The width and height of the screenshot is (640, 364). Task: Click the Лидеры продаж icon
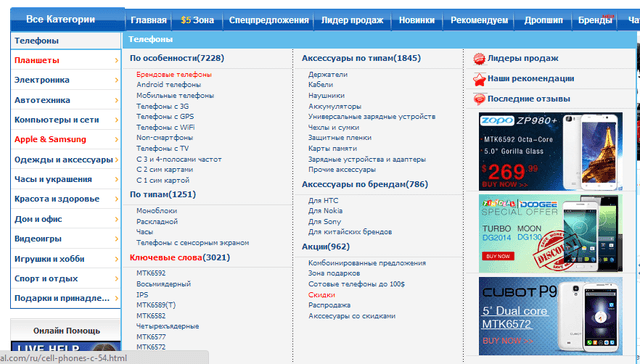coord(479,59)
